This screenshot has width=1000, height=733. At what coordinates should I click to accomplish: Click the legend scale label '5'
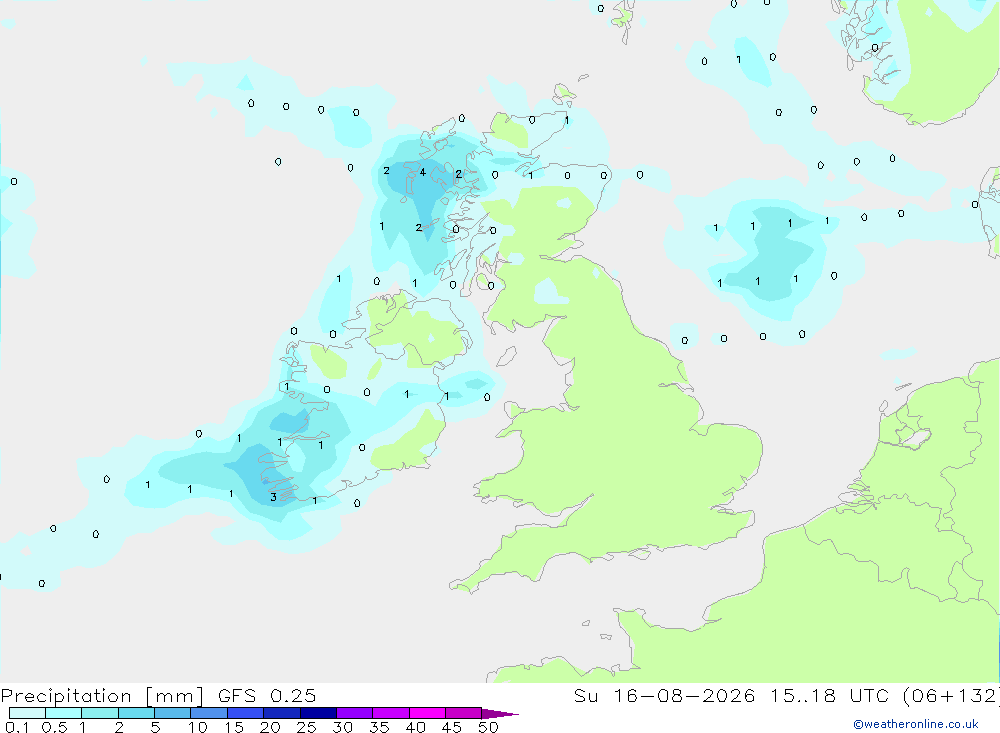[x=155, y=727]
